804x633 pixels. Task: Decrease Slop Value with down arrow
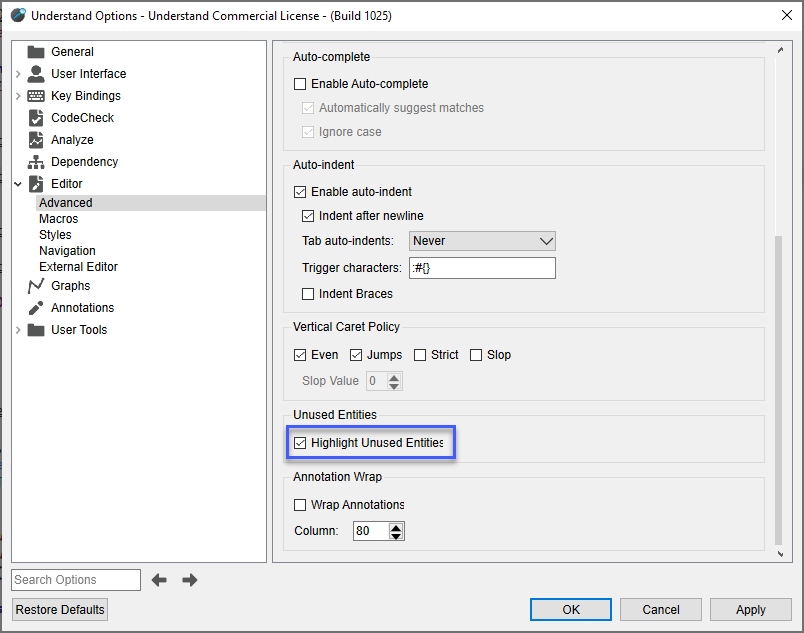[x=394, y=385]
